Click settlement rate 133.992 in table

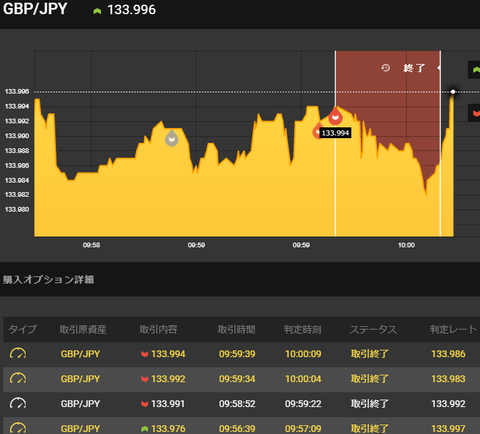[448, 404]
